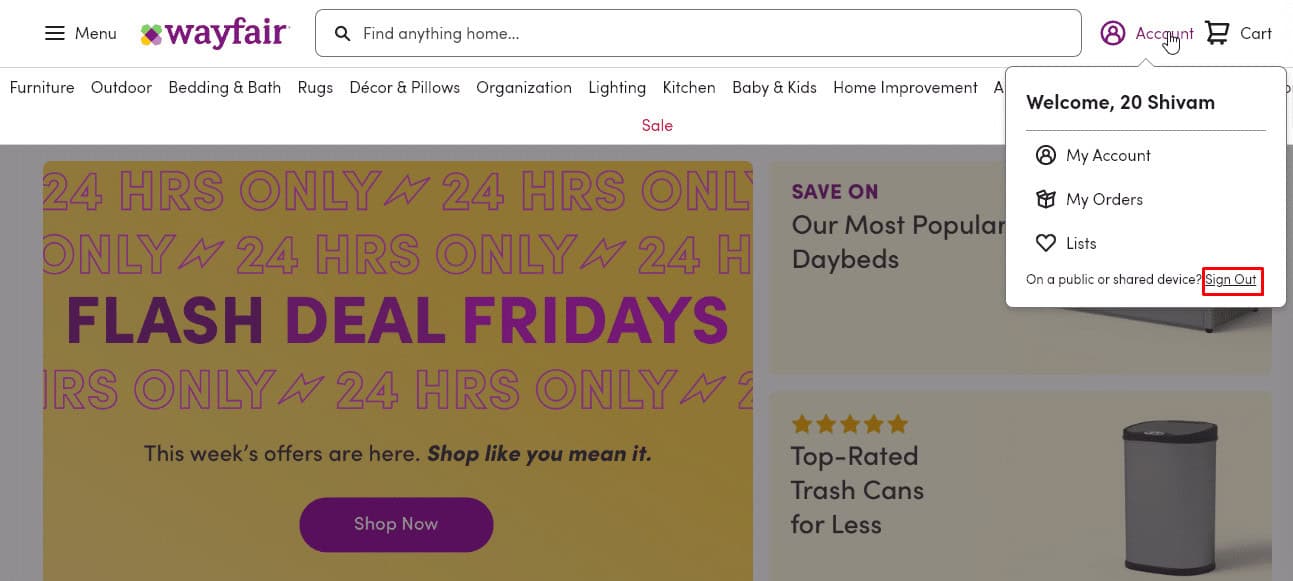
Task: Open the Kitchen category
Action: [x=689, y=88]
